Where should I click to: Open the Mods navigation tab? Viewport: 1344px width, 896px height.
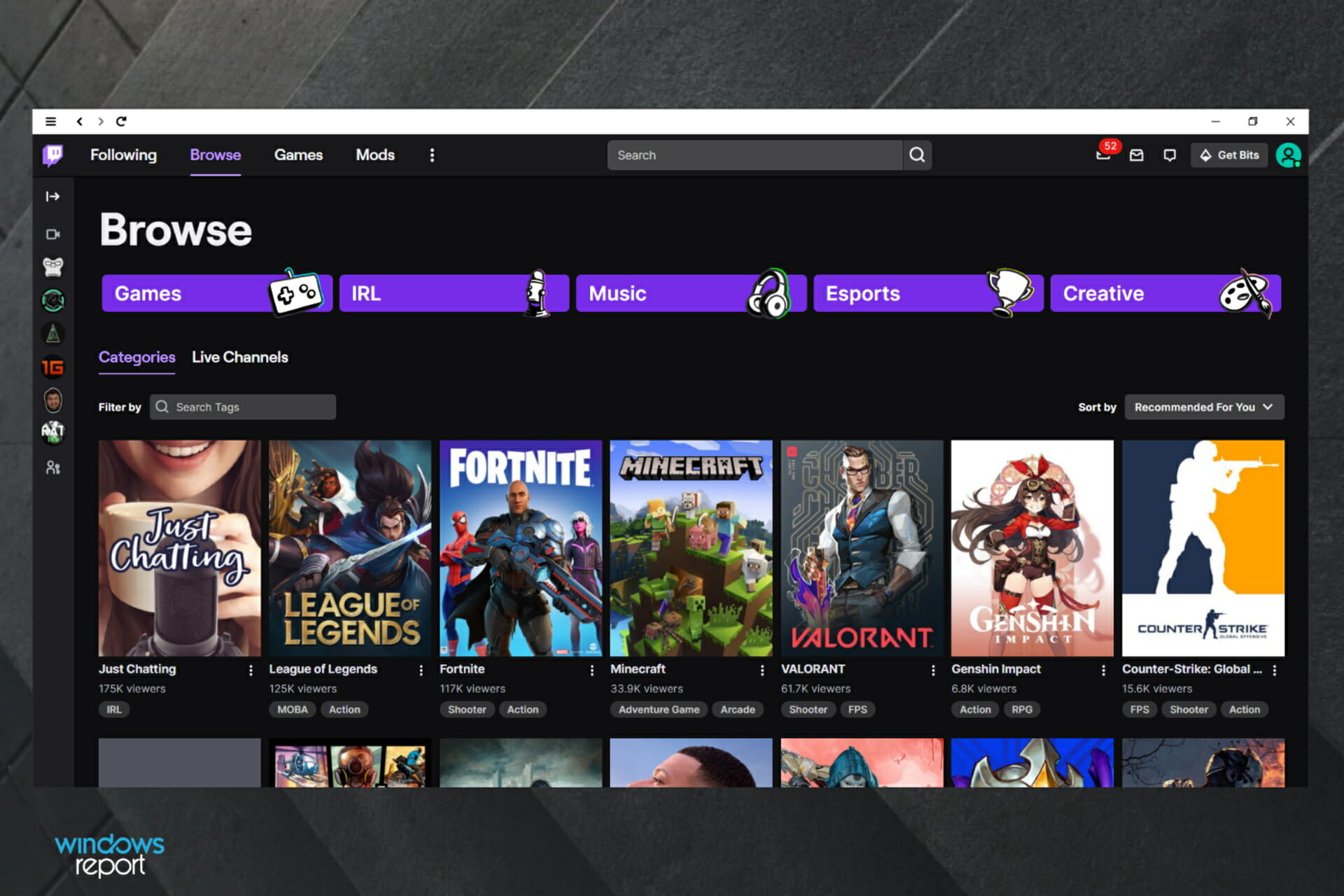coord(375,155)
